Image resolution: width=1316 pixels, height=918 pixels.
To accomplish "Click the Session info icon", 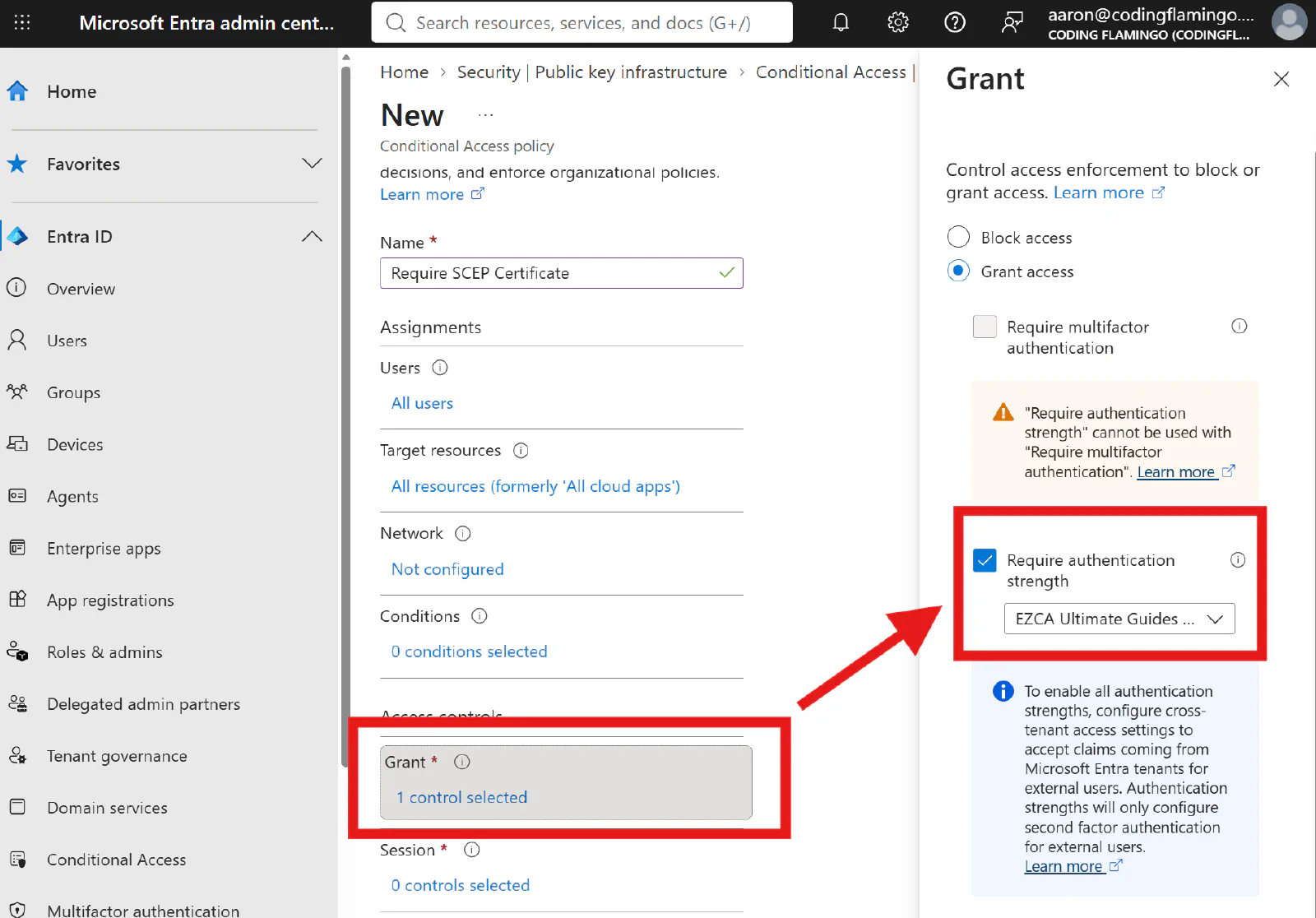I will point(471,850).
